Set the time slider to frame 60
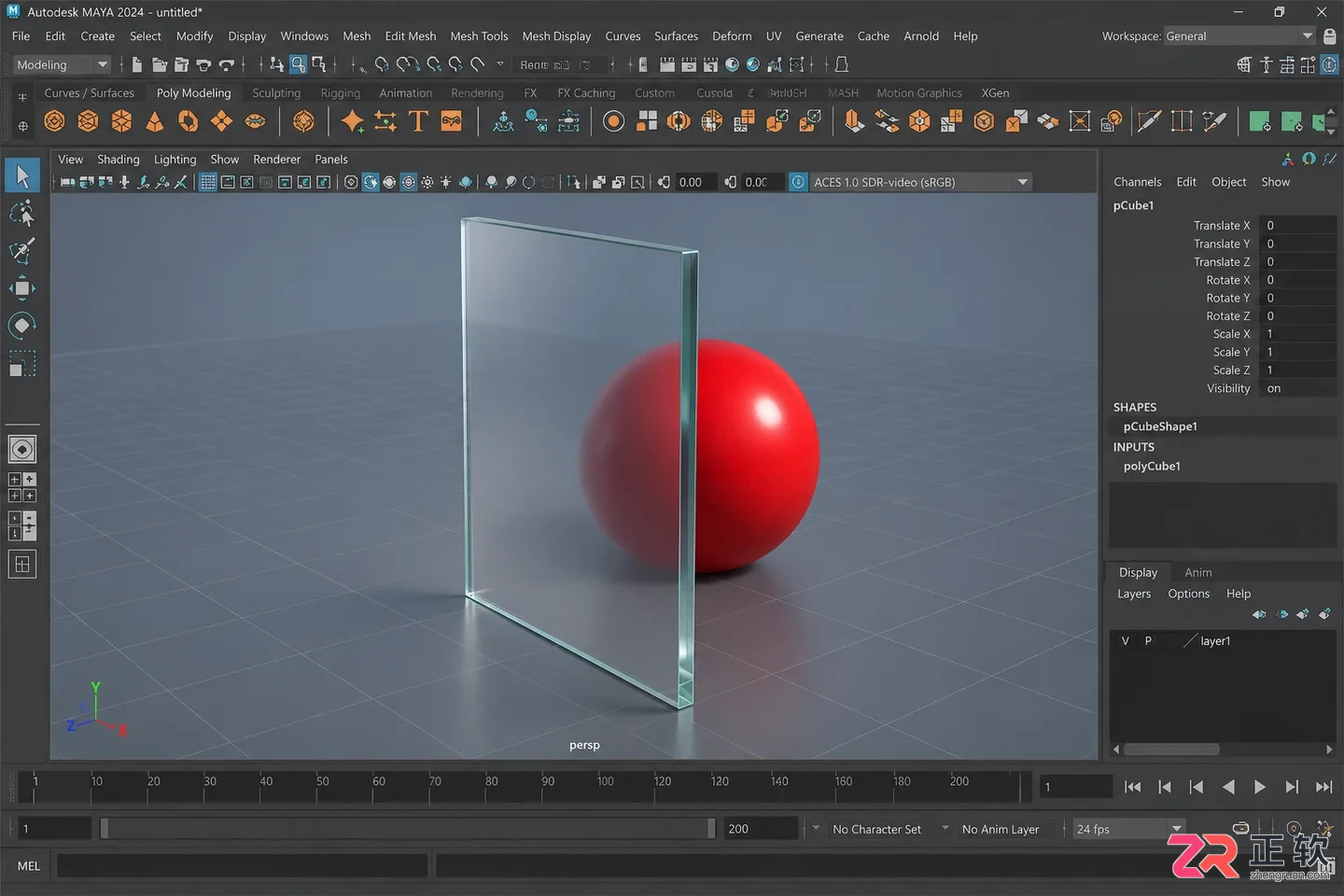This screenshot has width=1344, height=896. coord(373,787)
